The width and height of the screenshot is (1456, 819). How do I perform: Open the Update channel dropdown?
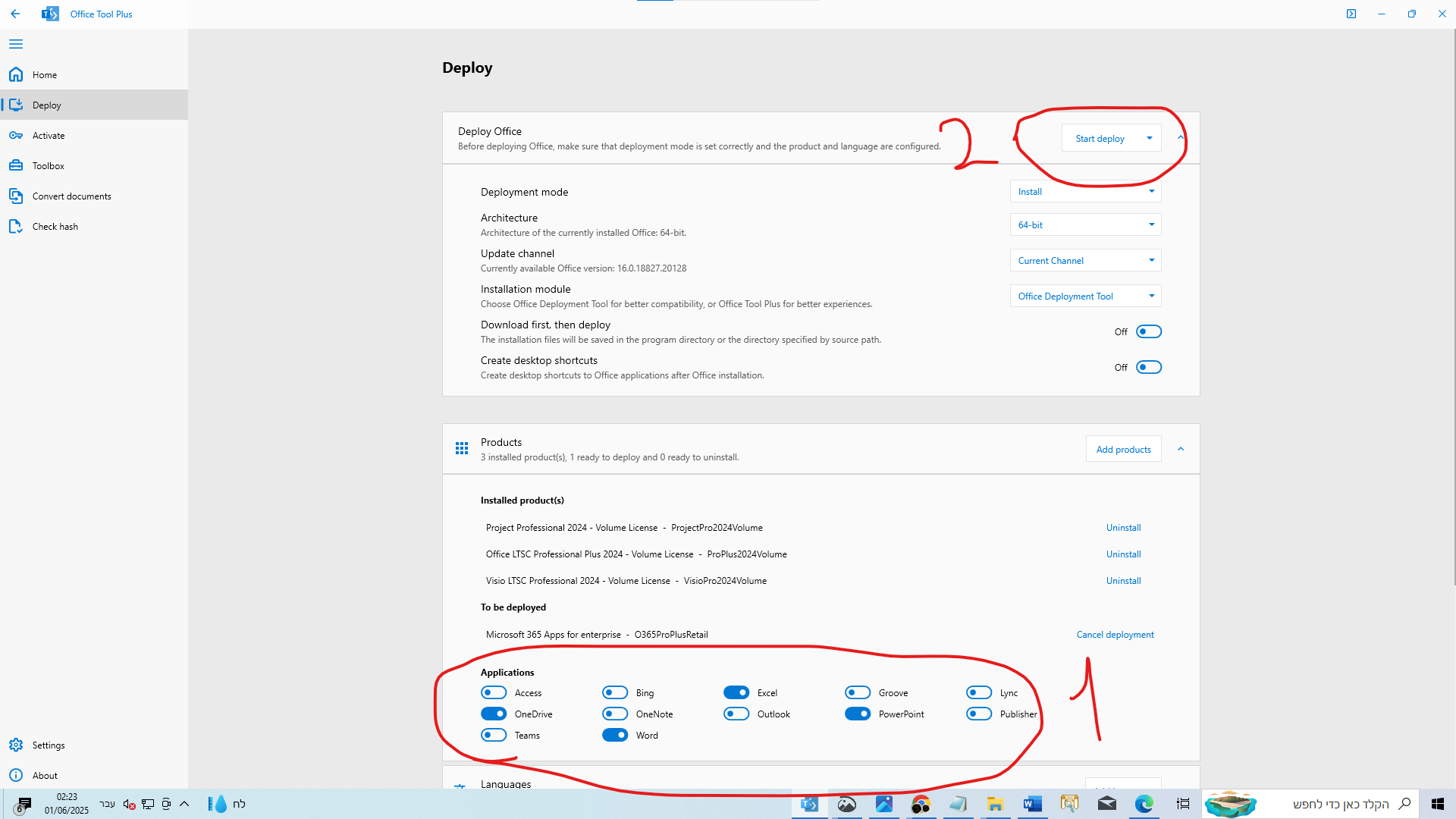pyautogui.click(x=1085, y=260)
